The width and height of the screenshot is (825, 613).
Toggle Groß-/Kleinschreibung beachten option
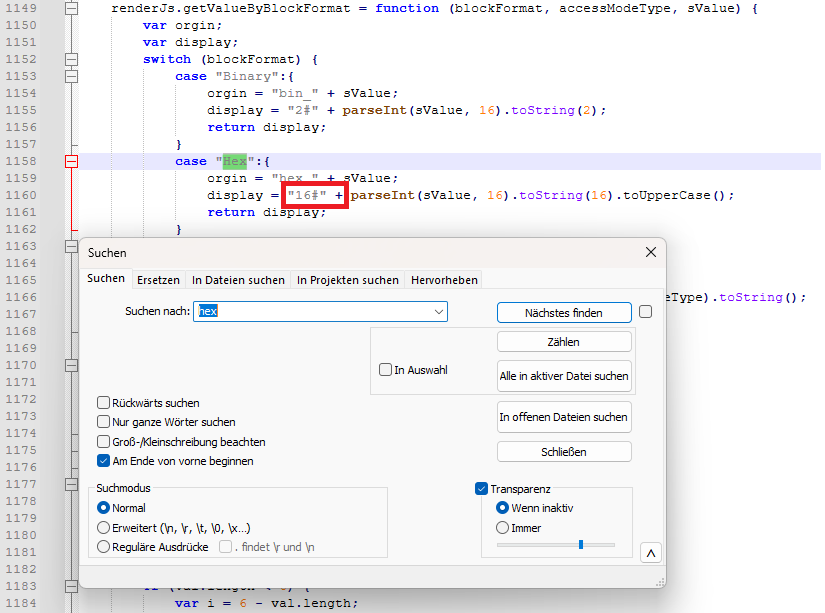click(x=104, y=441)
